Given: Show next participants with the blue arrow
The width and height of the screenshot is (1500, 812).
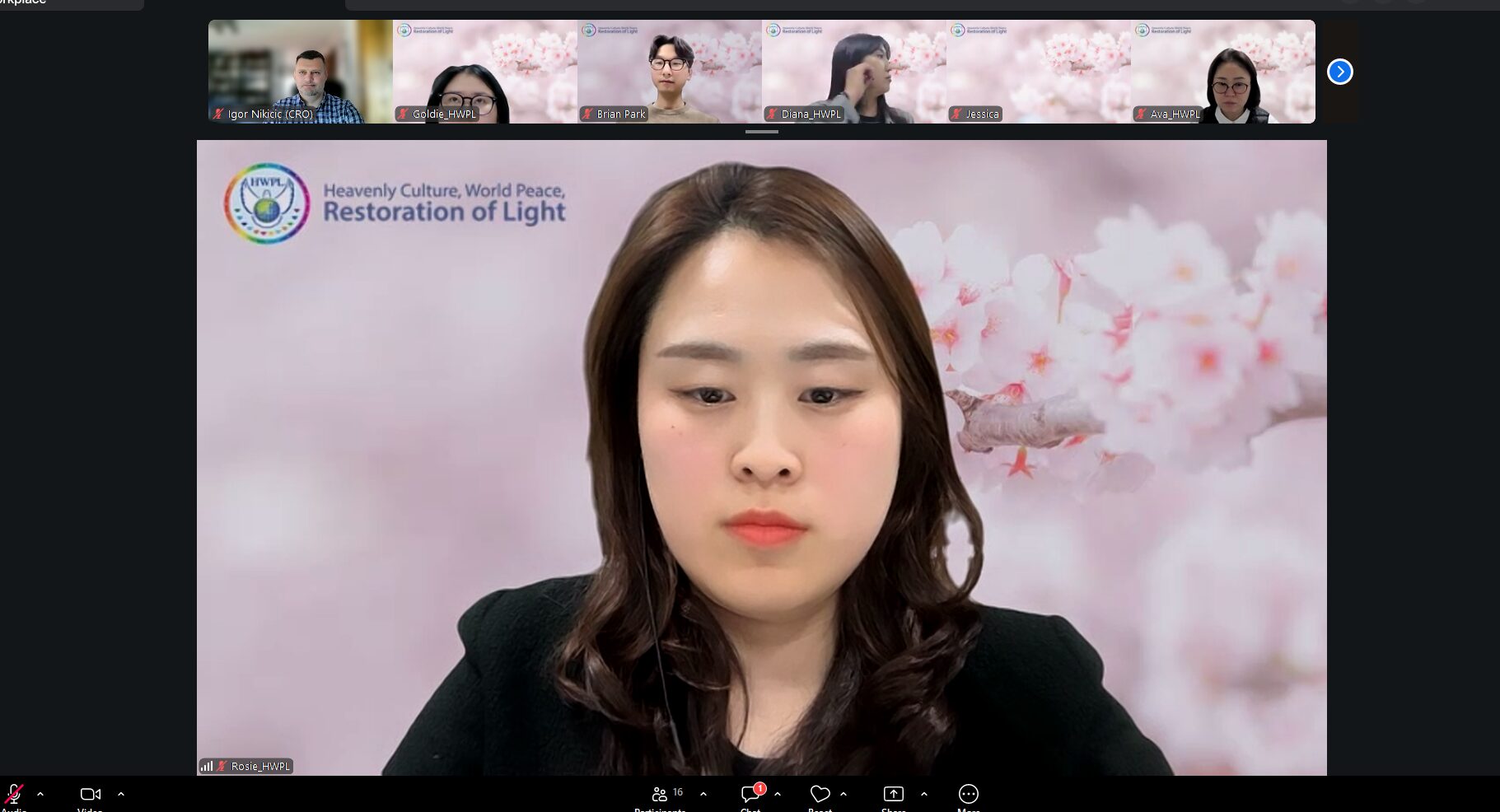Looking at the screenshot, I should coord(1339,72).
